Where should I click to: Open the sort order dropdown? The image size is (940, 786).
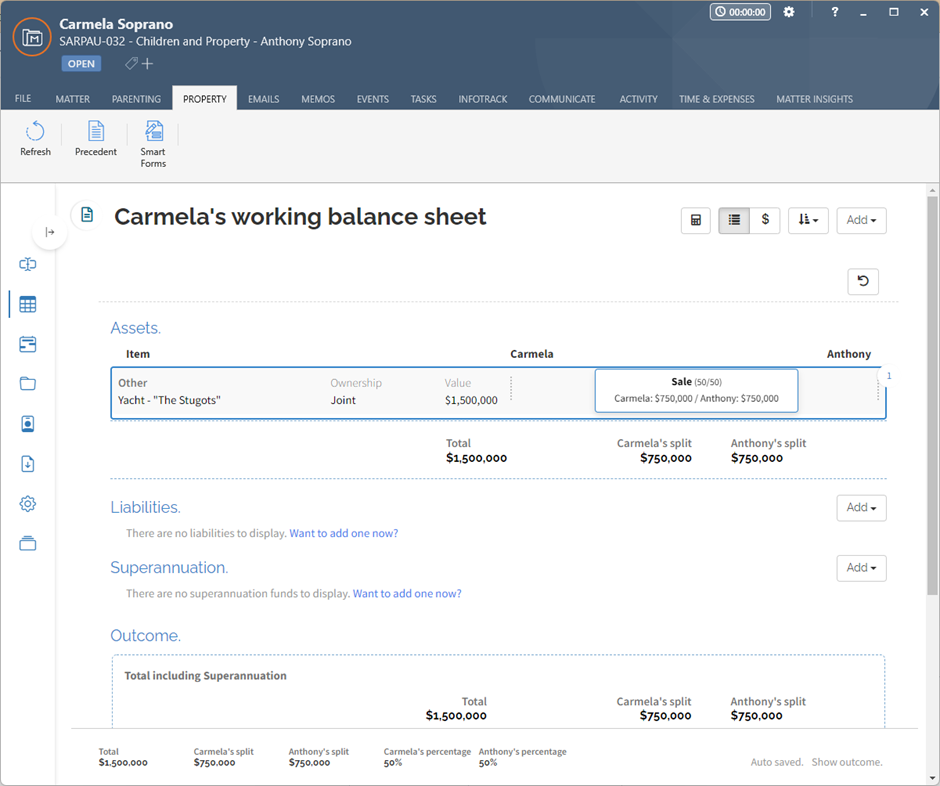(x=808, y=221)
